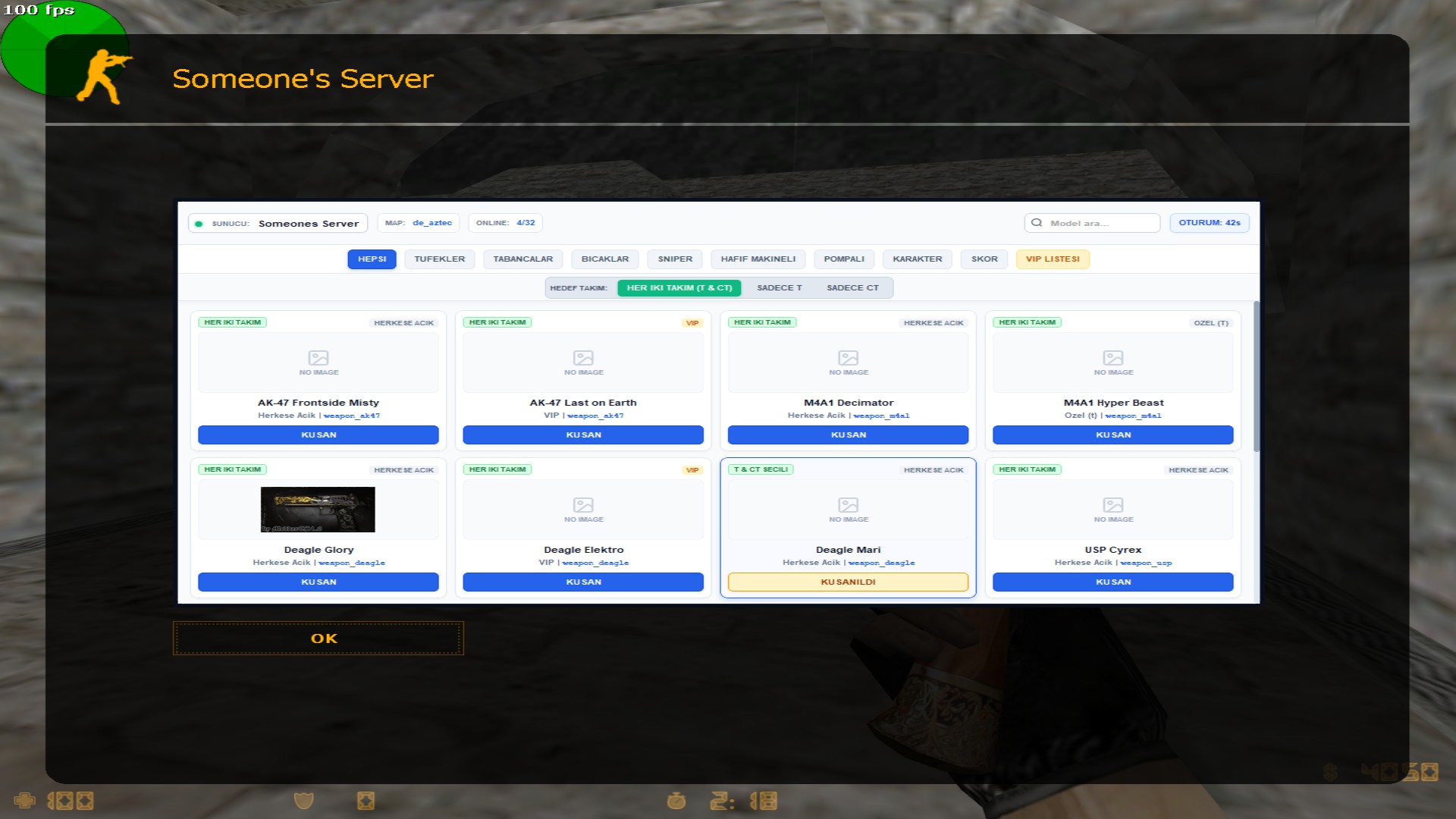Click the AK-47 Last on Earth image placeholder
Screen dimensions: 1456x819
[583, 362]
